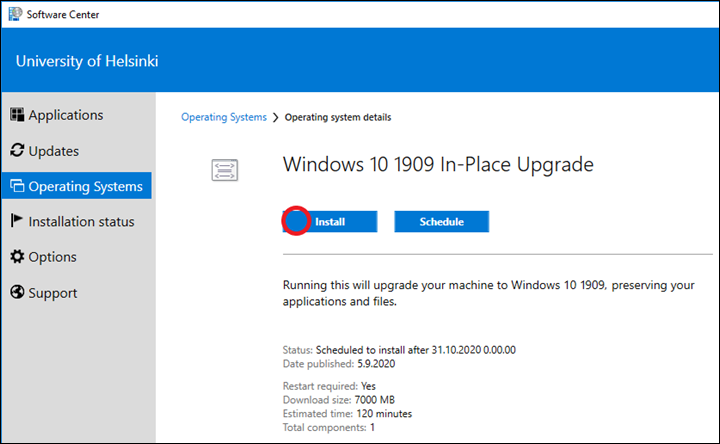Click the date published value '5.9.2020'
This screenshot has height=444, width=720.
[376, 364]
